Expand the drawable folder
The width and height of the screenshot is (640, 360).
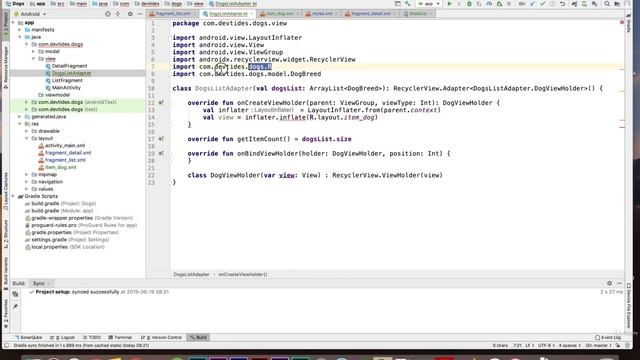27,131
